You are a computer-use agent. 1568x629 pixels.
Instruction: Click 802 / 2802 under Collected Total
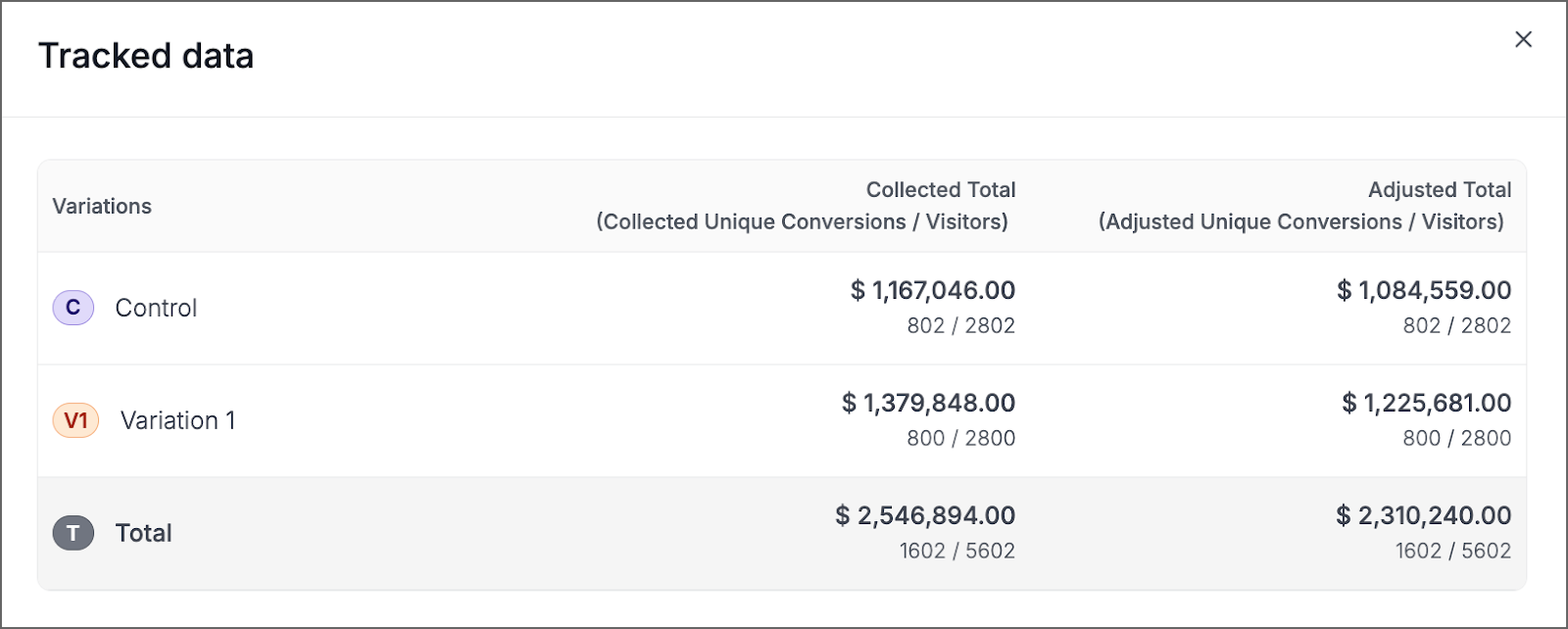point(960,325)
